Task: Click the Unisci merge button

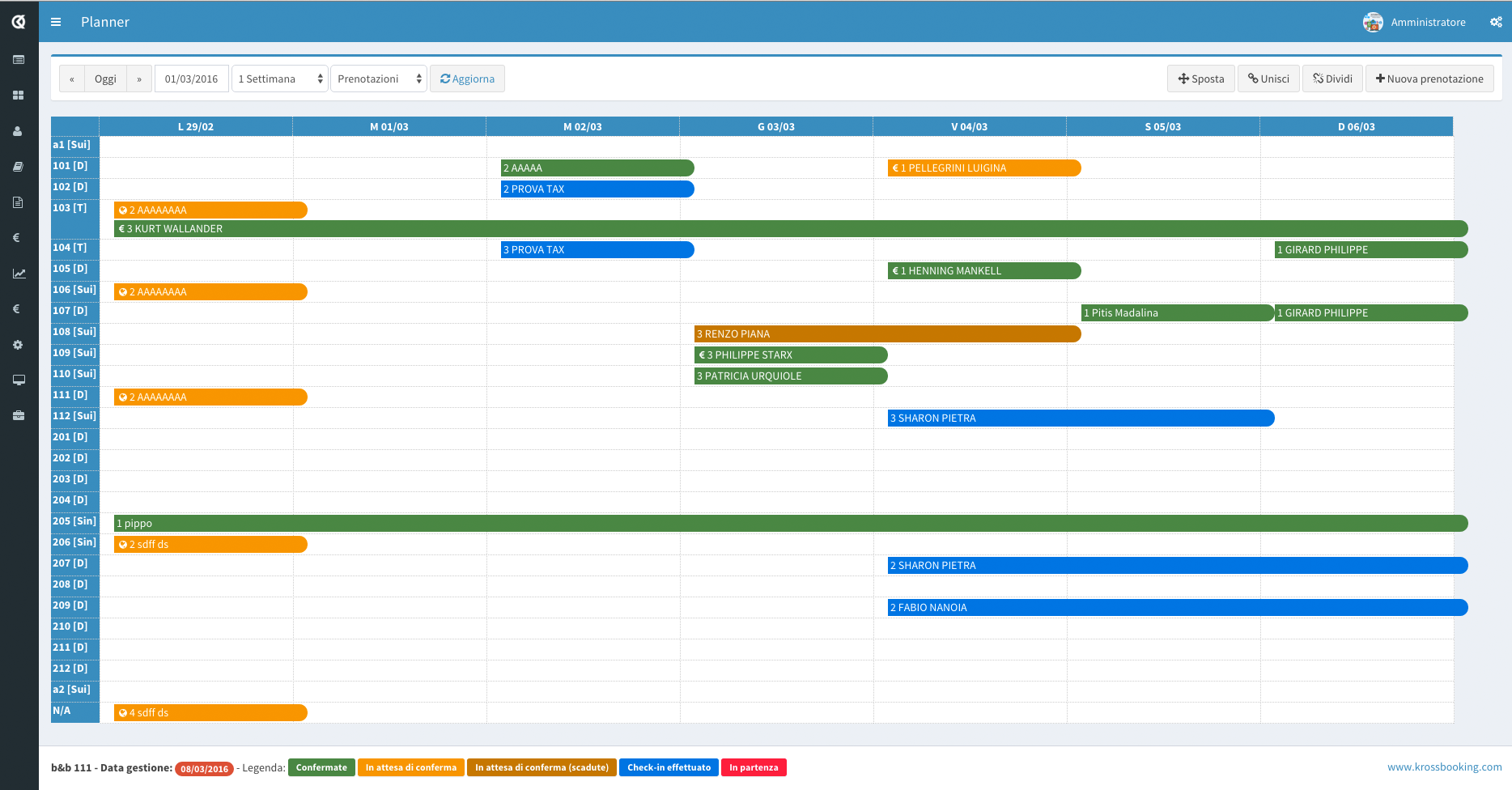Action: (1268, 79)
